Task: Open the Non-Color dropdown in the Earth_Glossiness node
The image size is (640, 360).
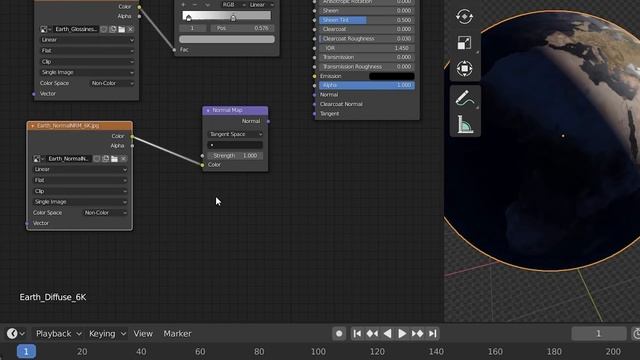Action: tap(112, 83)
